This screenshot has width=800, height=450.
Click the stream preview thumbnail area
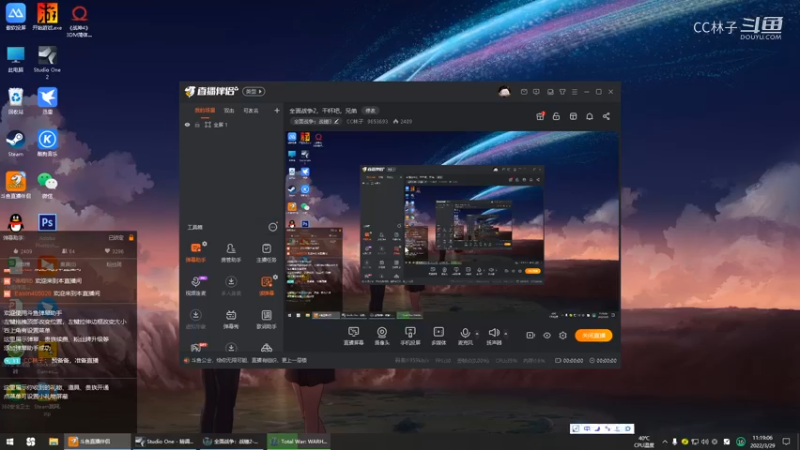pyautogui.click(x=452, y=226)
